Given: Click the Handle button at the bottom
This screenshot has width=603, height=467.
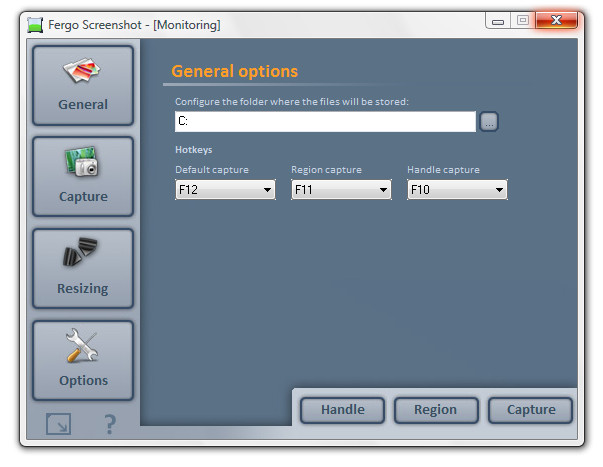Looking at the screenshot, I should tap(342, 410).
